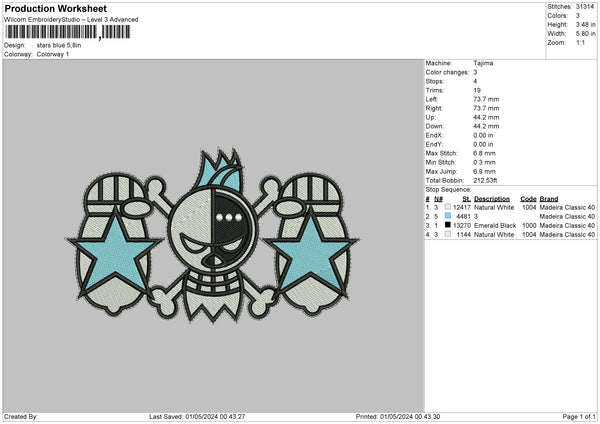Screen dimensions: 600x424
Task: Click the 'Color changes:' label
Action: click(x=447, y=72)
